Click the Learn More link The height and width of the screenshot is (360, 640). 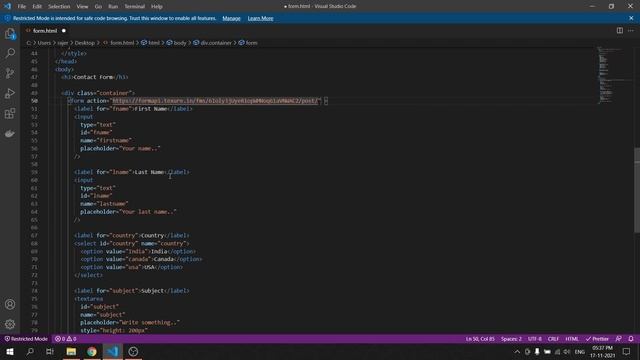tap(260, 18)
